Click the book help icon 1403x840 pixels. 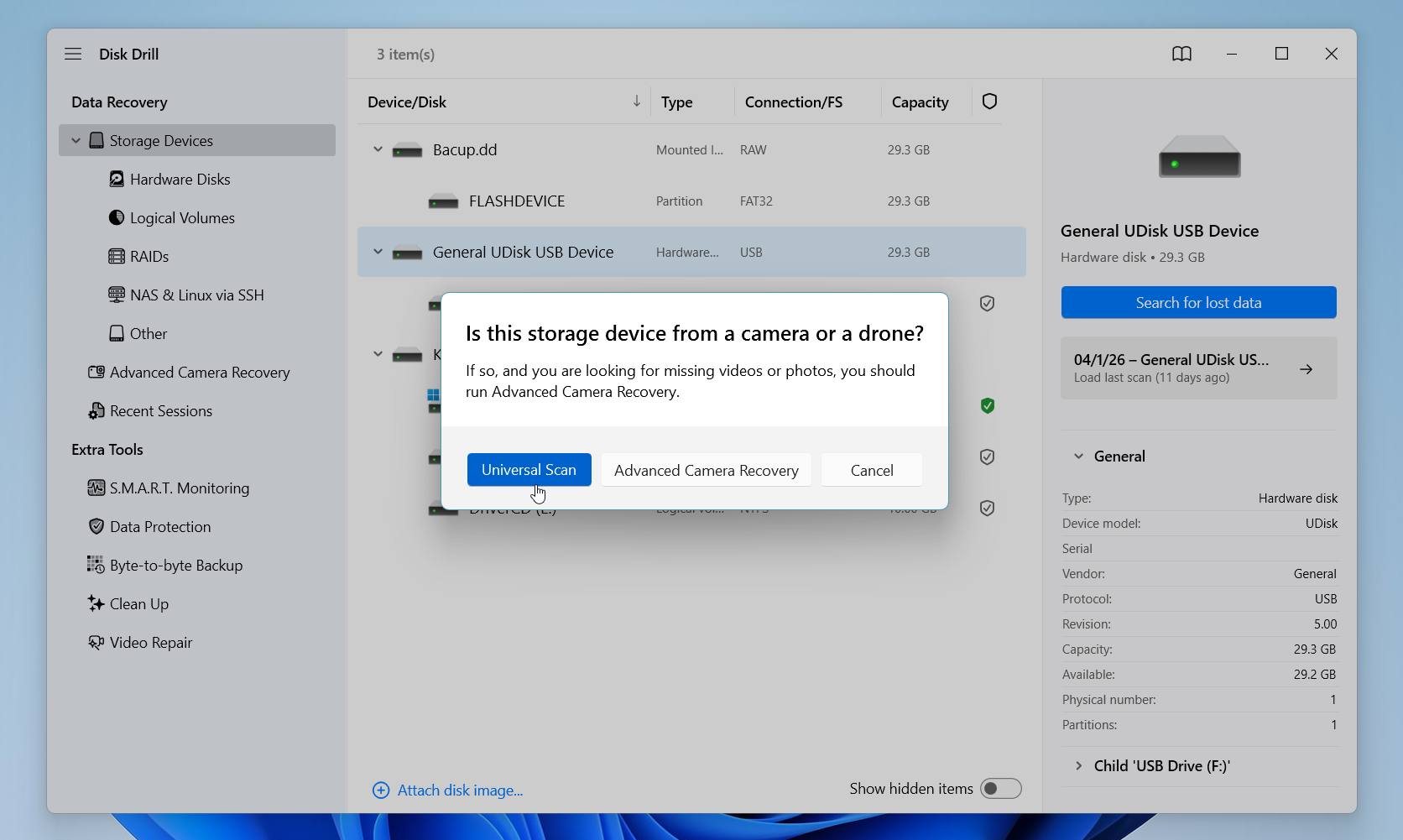[1181, 54]
